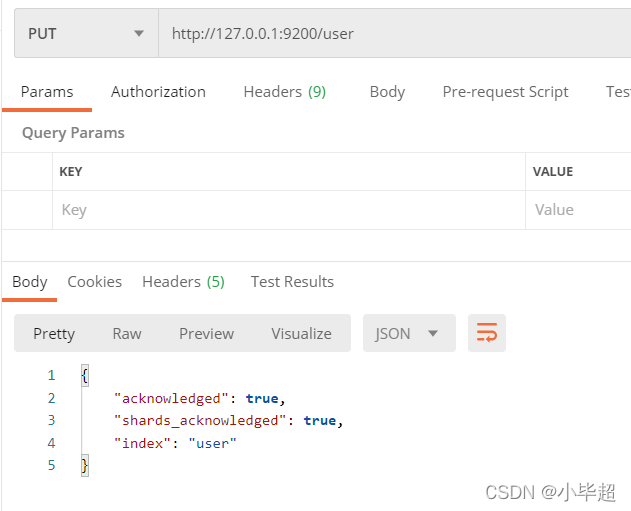
Task: Click the "user" value in response
Action: coord(212,443)
